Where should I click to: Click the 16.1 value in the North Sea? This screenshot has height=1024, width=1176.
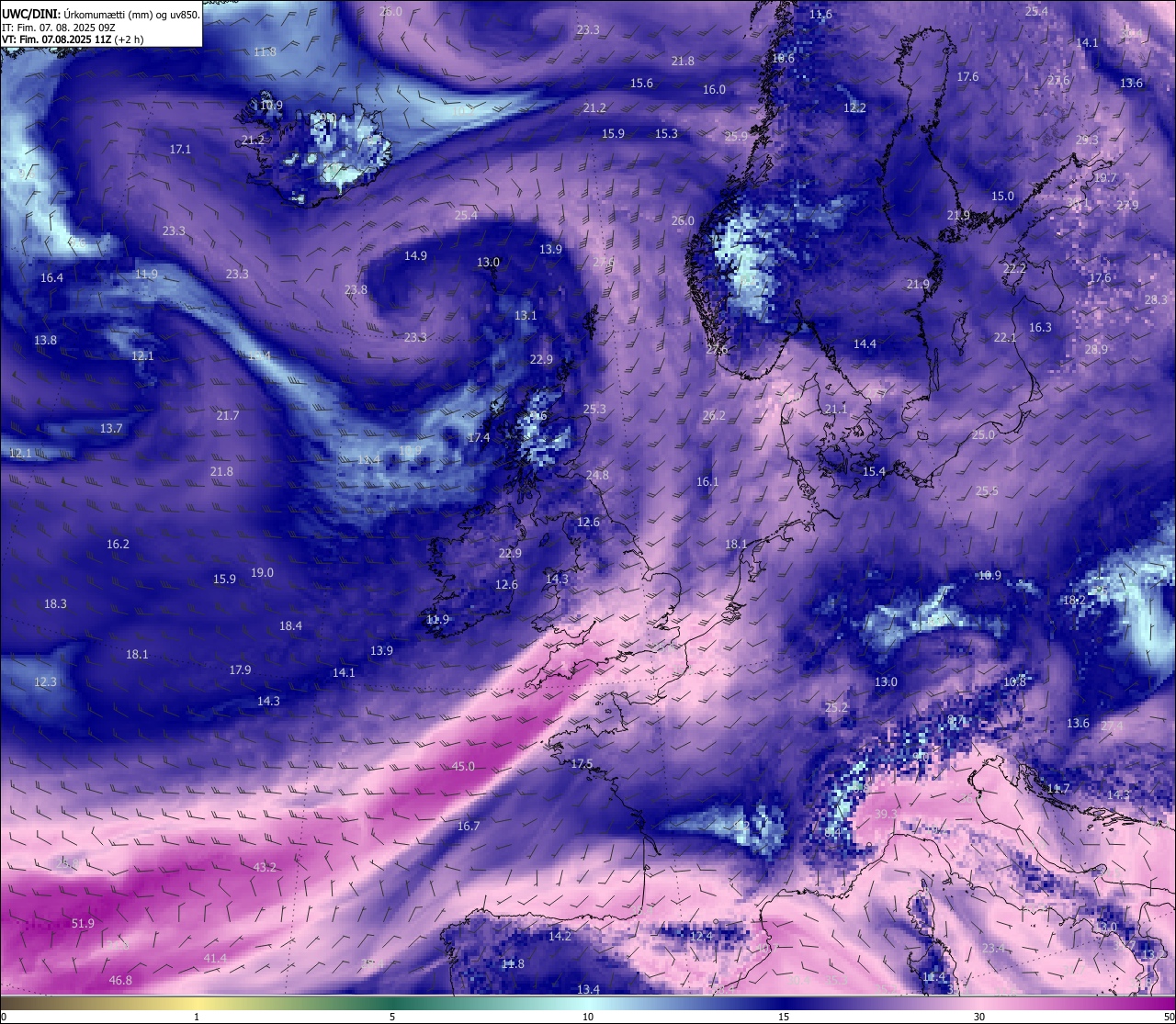pyautogui.click(x=707, y=482)
